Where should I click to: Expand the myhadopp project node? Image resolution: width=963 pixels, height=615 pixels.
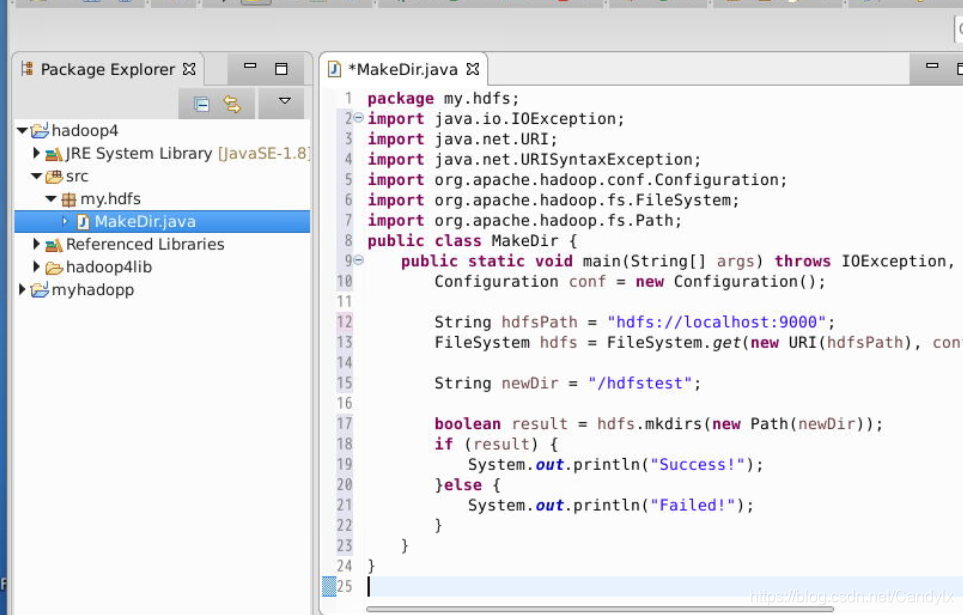pyautogui.click(x=22, y=289)
